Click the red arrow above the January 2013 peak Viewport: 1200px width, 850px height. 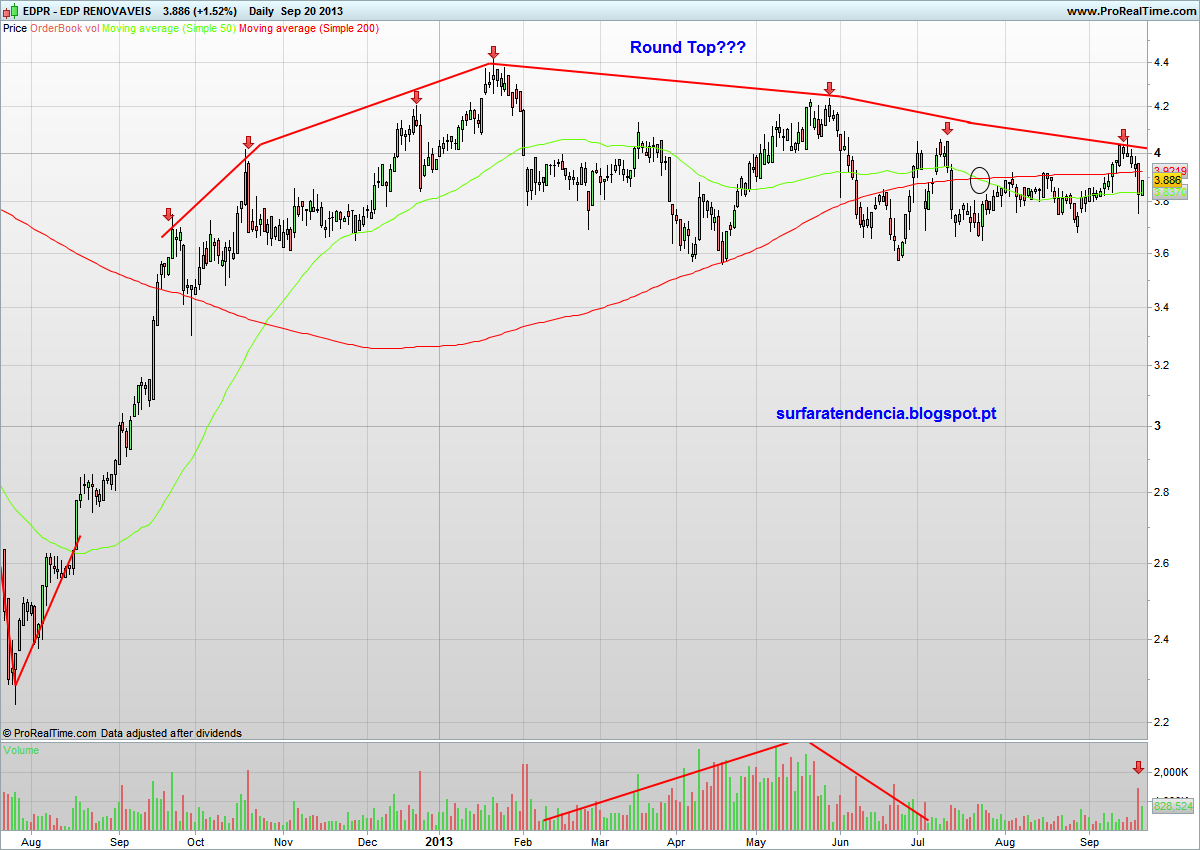(493, 52)
